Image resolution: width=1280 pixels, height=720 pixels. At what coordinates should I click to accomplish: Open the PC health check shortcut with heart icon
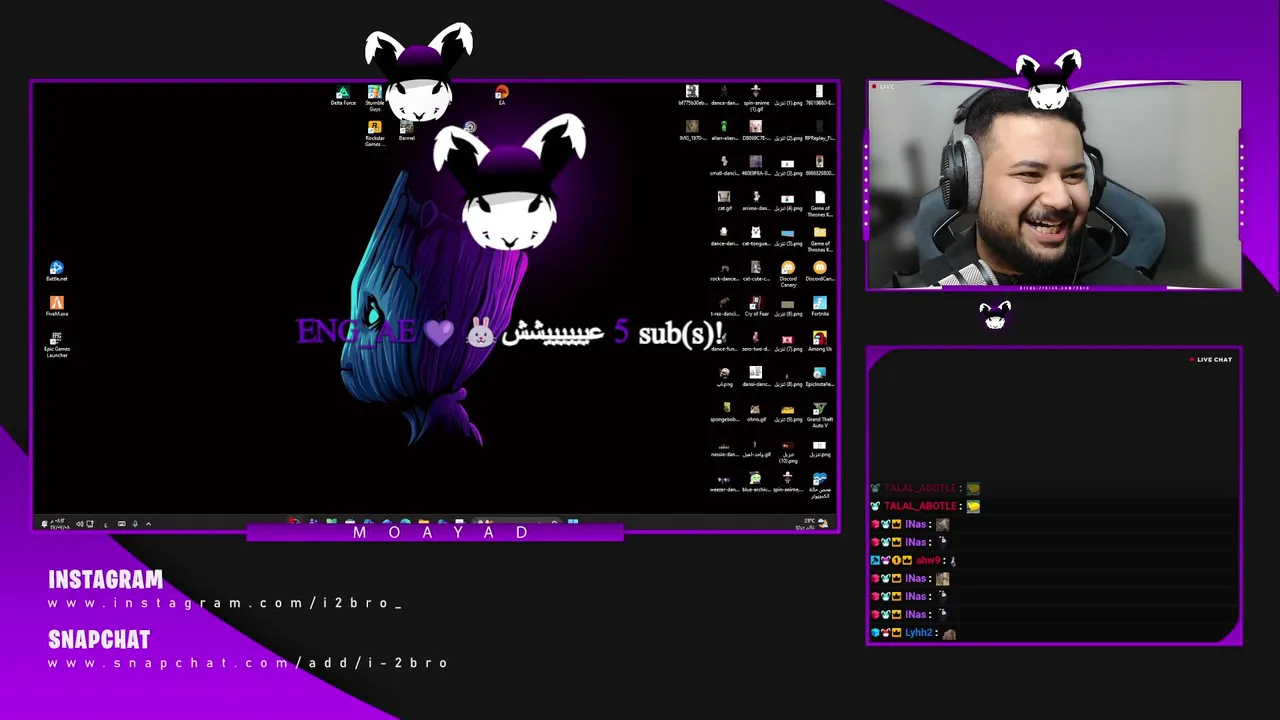pyautogui.click(x=820, y=485)
